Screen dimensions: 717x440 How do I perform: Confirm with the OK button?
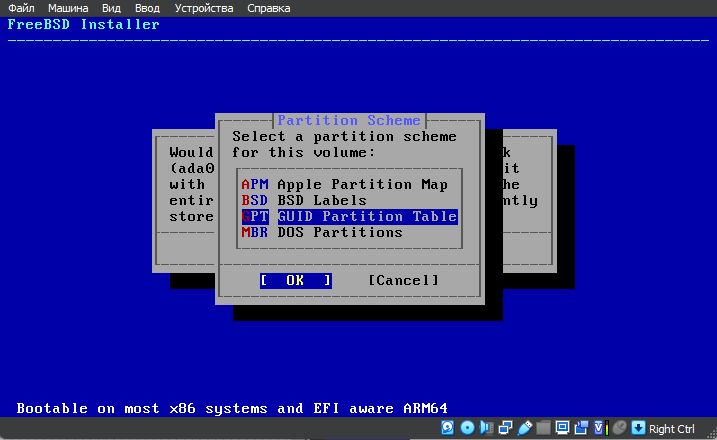[296, 280]
